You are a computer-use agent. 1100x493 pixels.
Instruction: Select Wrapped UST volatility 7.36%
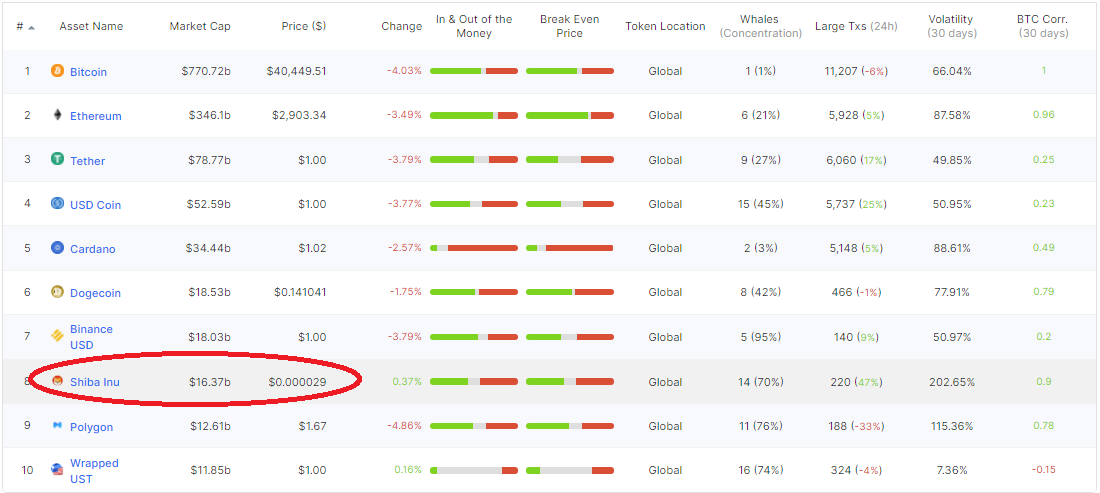[x=951, y=470]
